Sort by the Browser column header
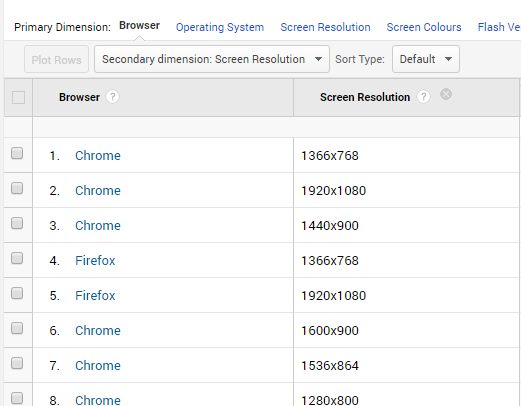Viewport: 521px width, 406px height. (79, 97)
